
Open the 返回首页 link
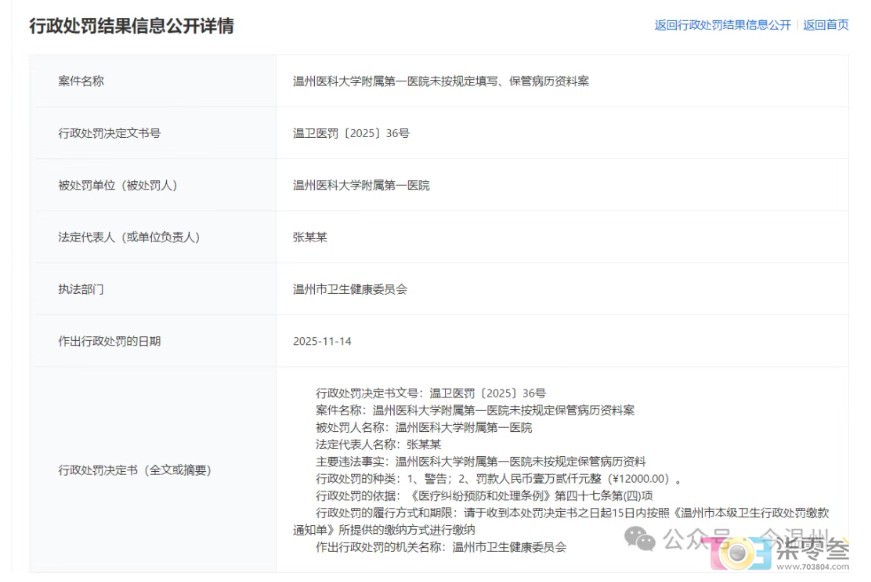pos(825,25)
